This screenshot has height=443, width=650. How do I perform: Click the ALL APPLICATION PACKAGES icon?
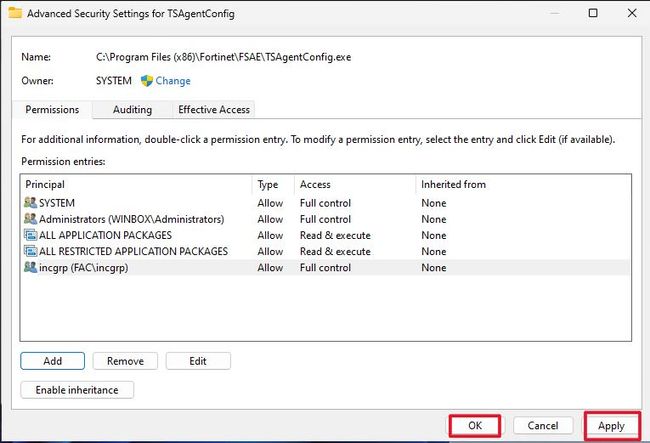pyautogui.click(x=30, y=235)
